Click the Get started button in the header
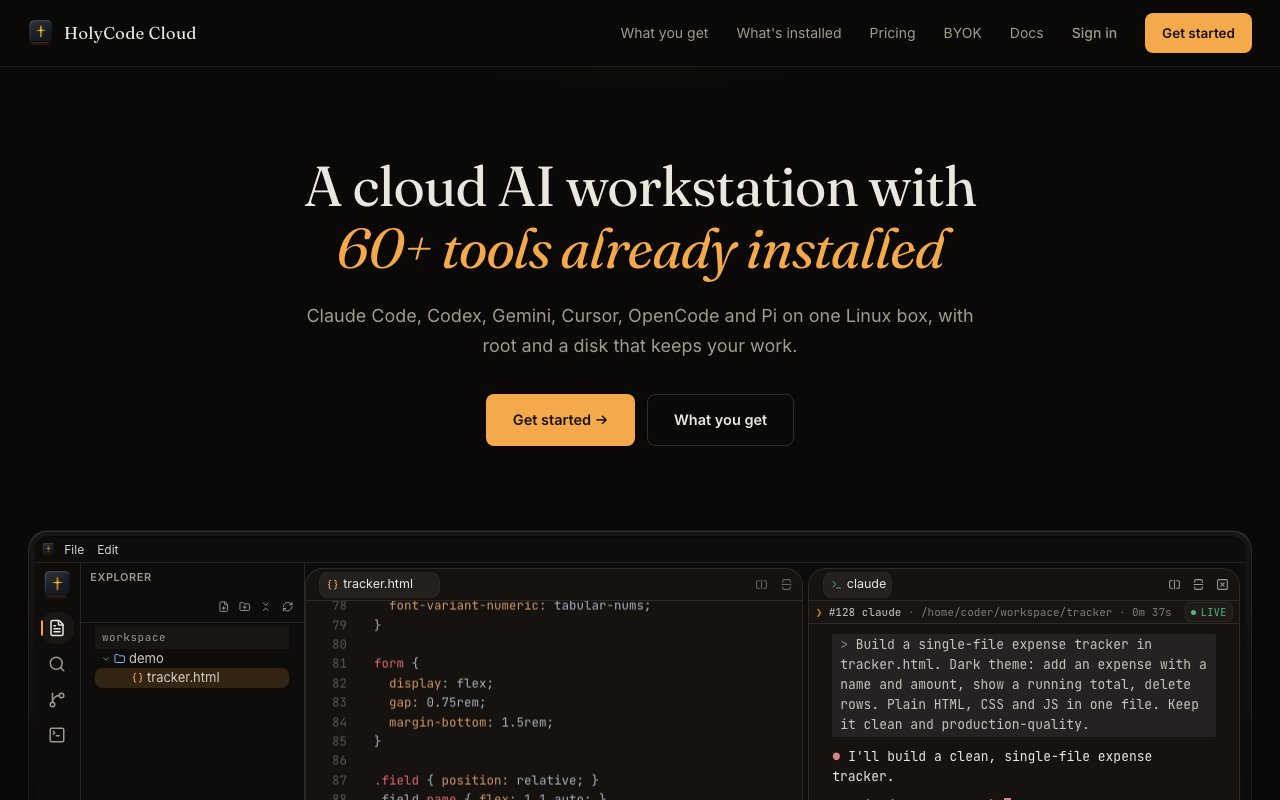The width and height of the screenshot is (1280, 800). (1198, 33)
